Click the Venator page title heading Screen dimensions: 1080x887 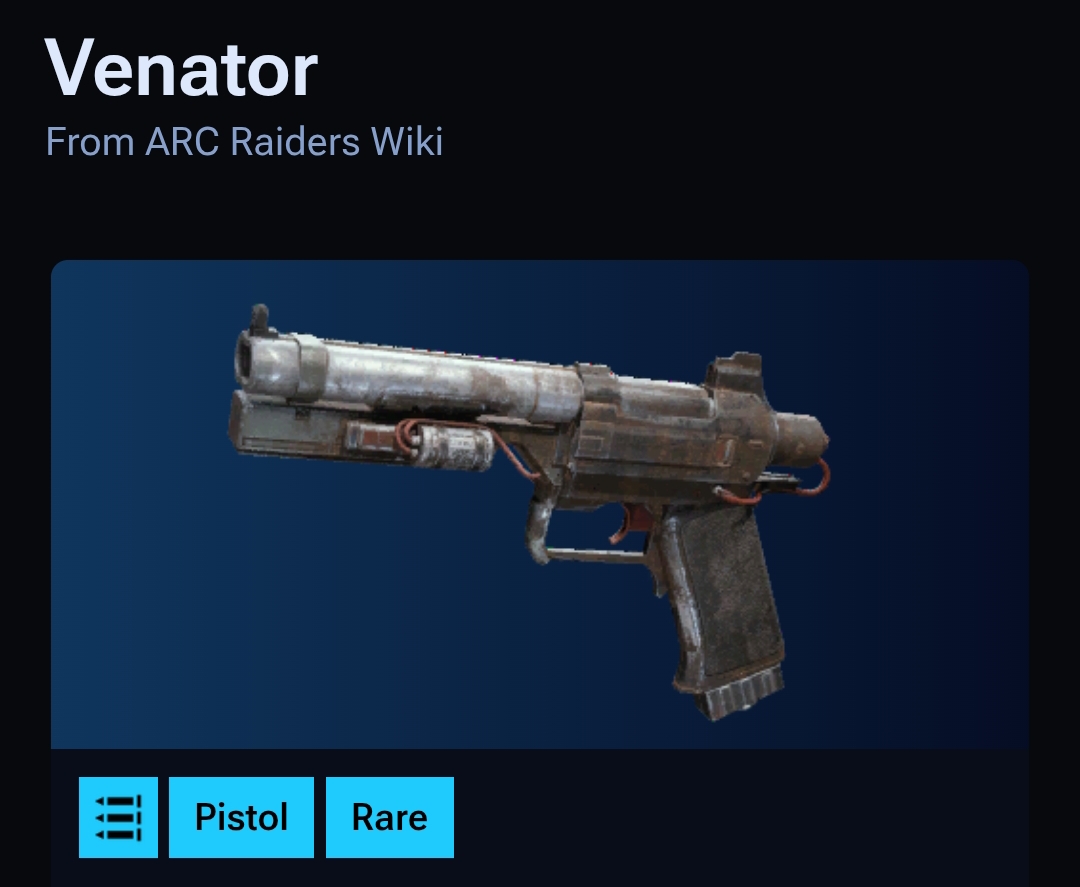coord(181,69)
